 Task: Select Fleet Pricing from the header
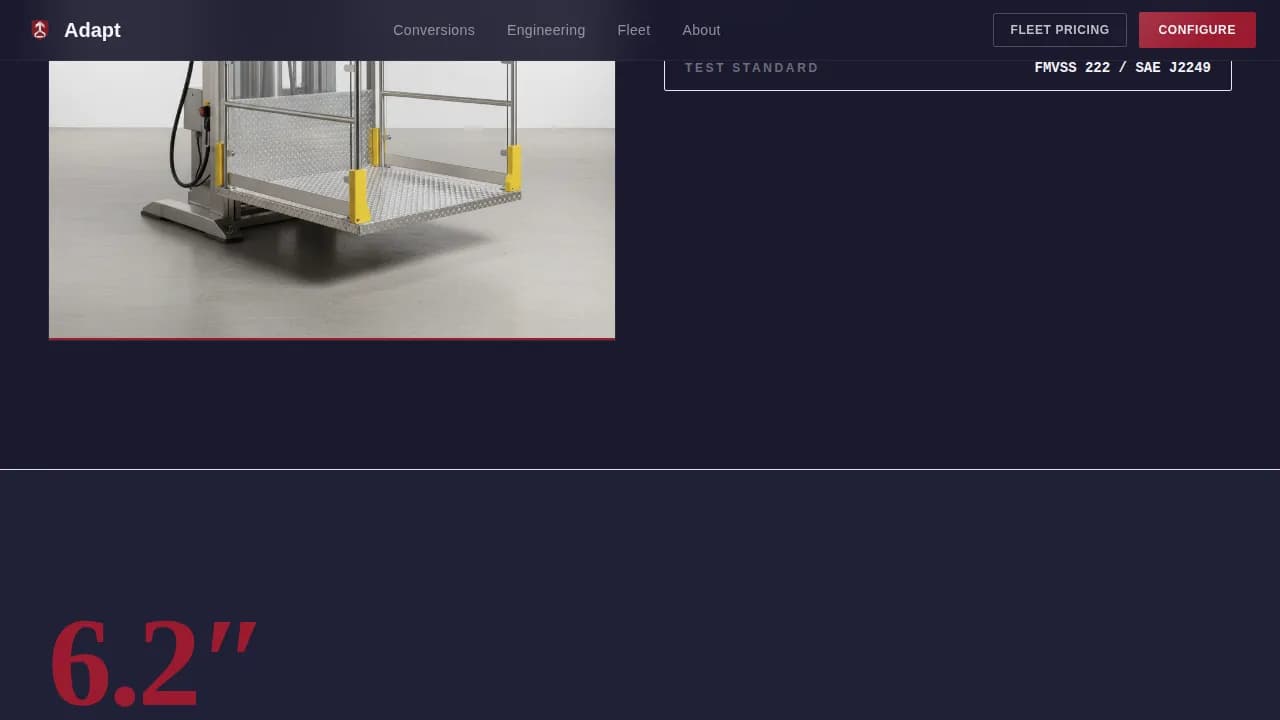click(x=1059, y=30)
